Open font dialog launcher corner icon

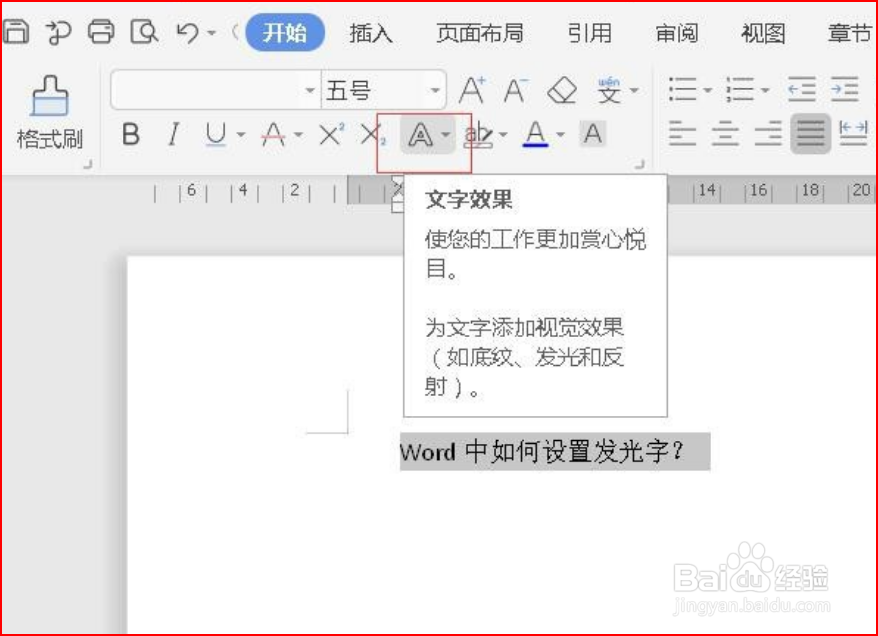(639, 164)
